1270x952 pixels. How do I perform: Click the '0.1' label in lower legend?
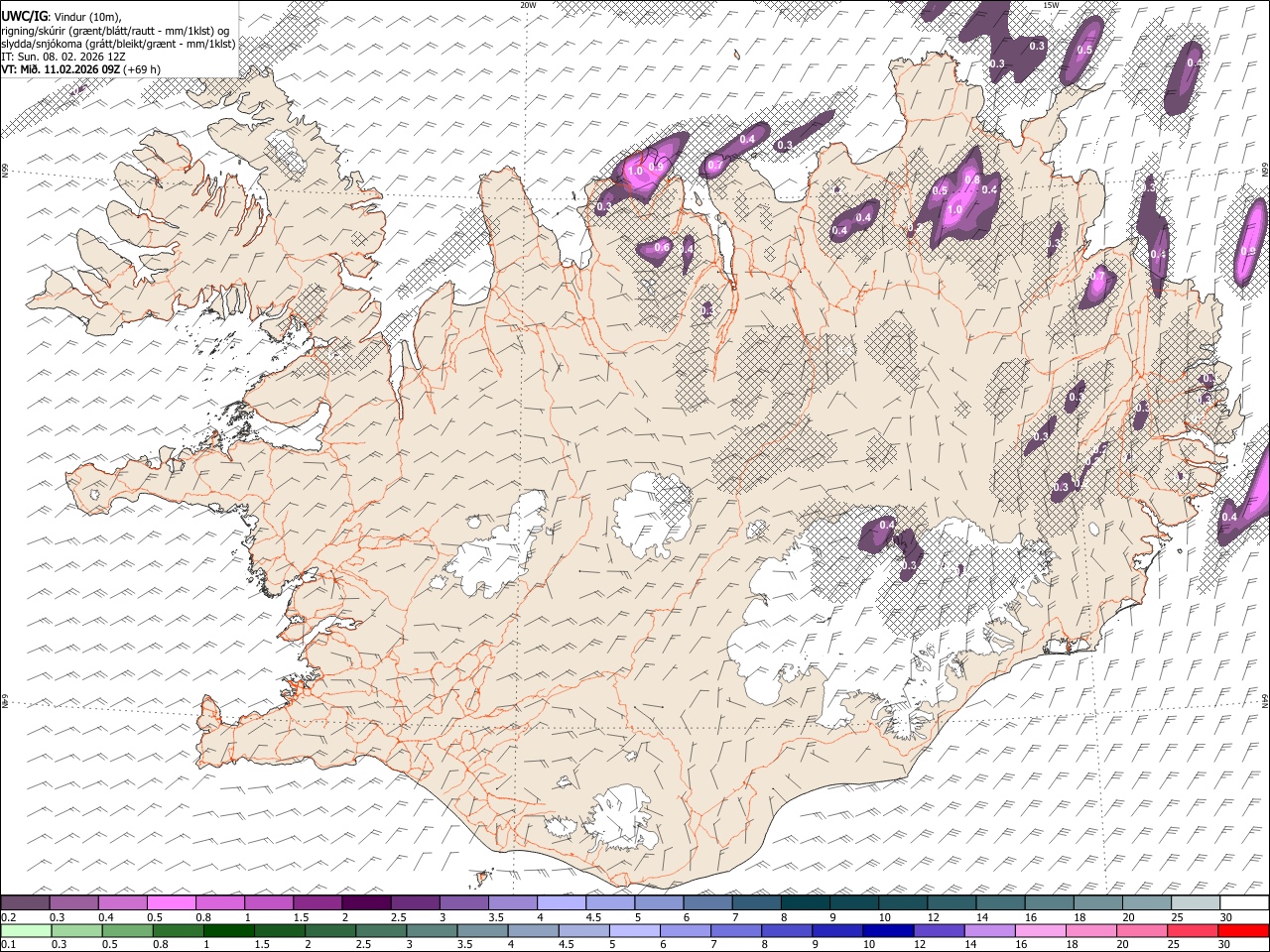8,944
